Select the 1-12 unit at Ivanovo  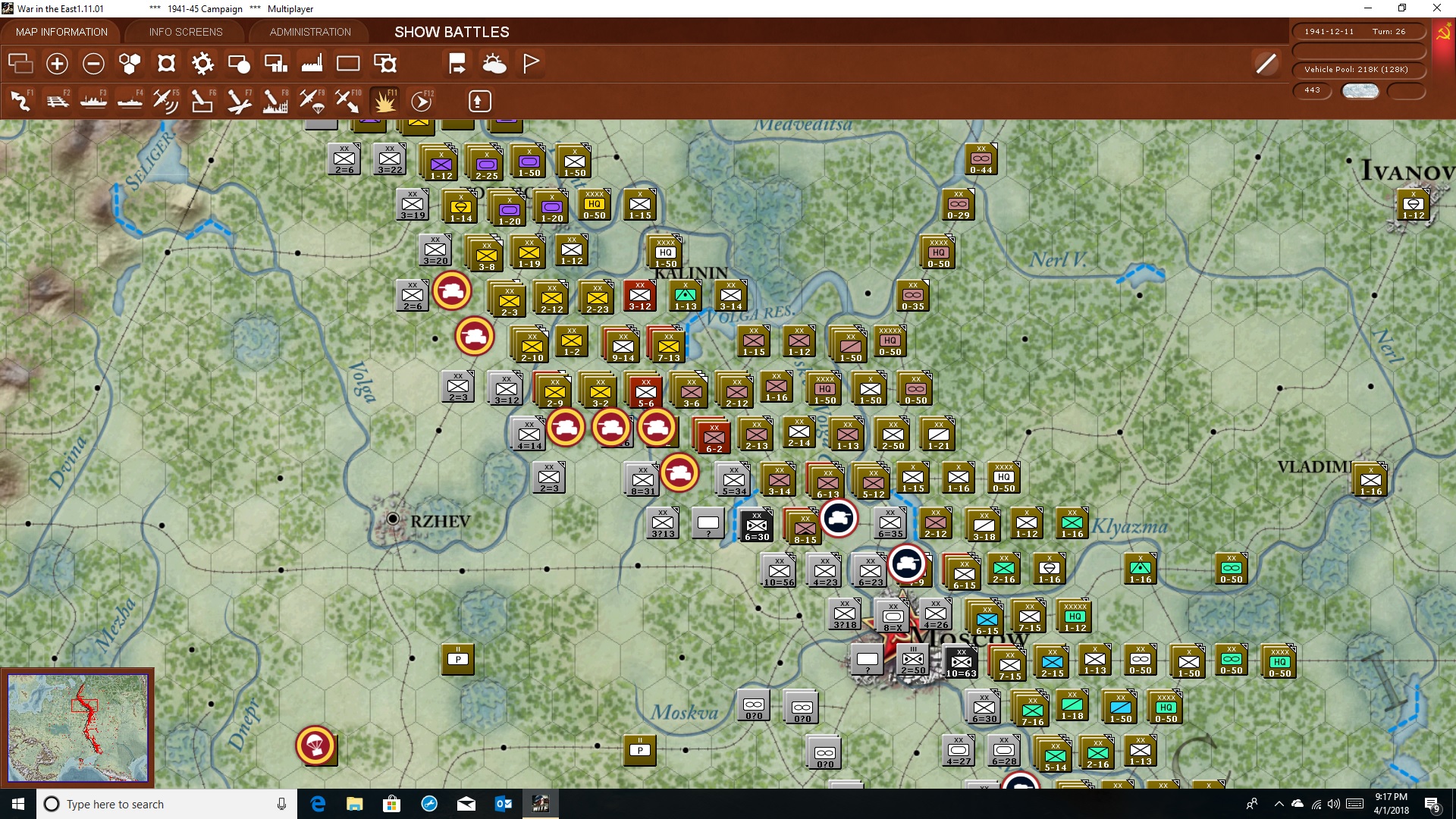click(x=1414, y=205)
